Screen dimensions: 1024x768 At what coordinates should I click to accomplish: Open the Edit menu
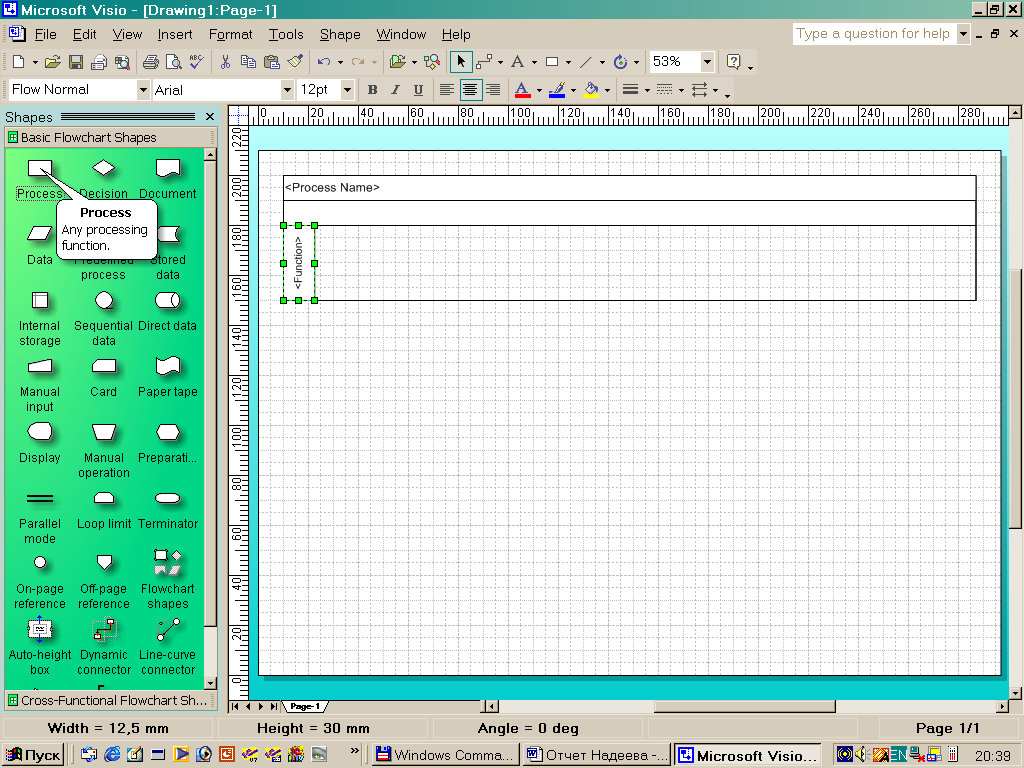click(x=84, y=34)
